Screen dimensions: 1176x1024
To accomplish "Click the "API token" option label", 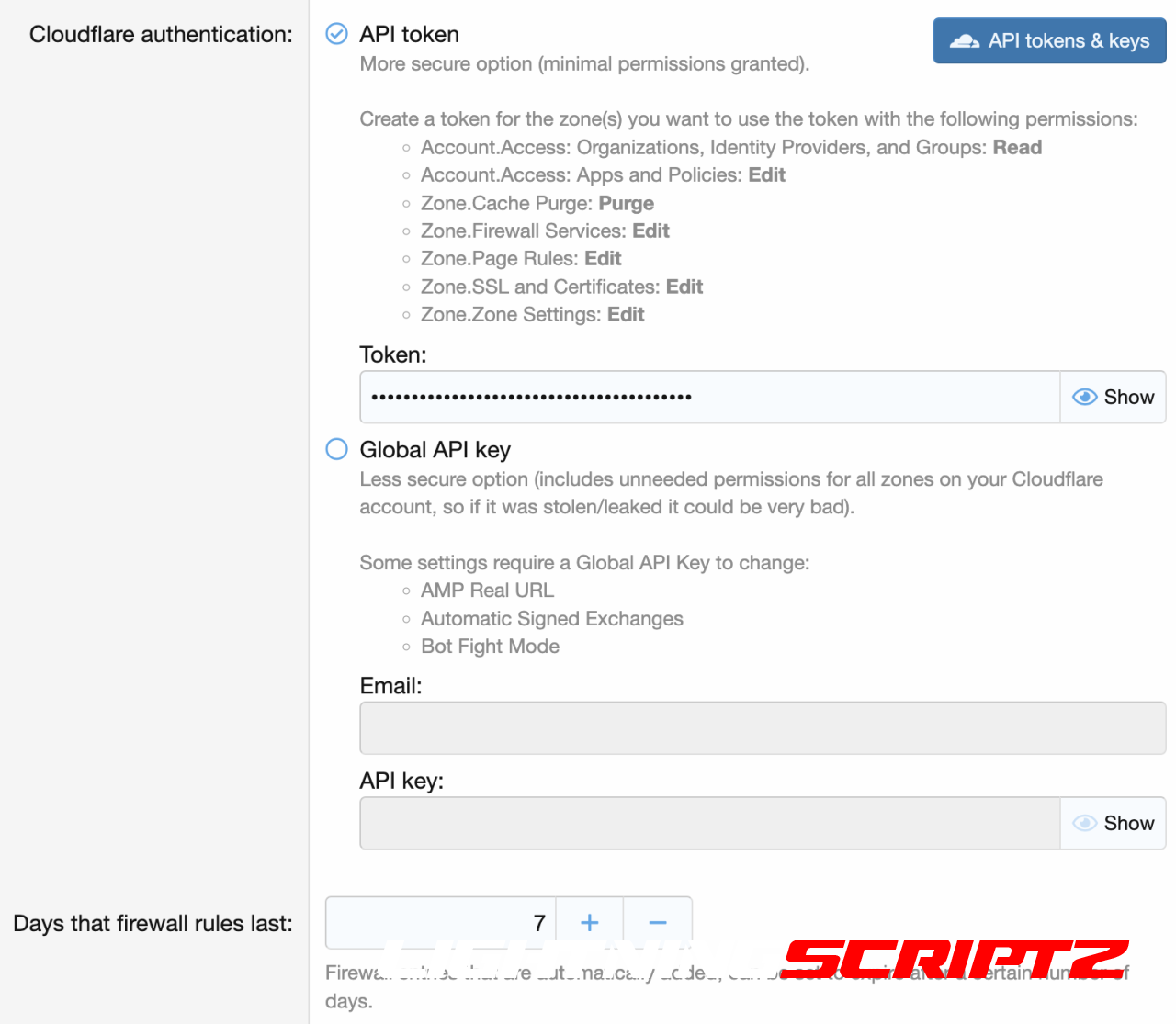I will click(x=409, y=34).
